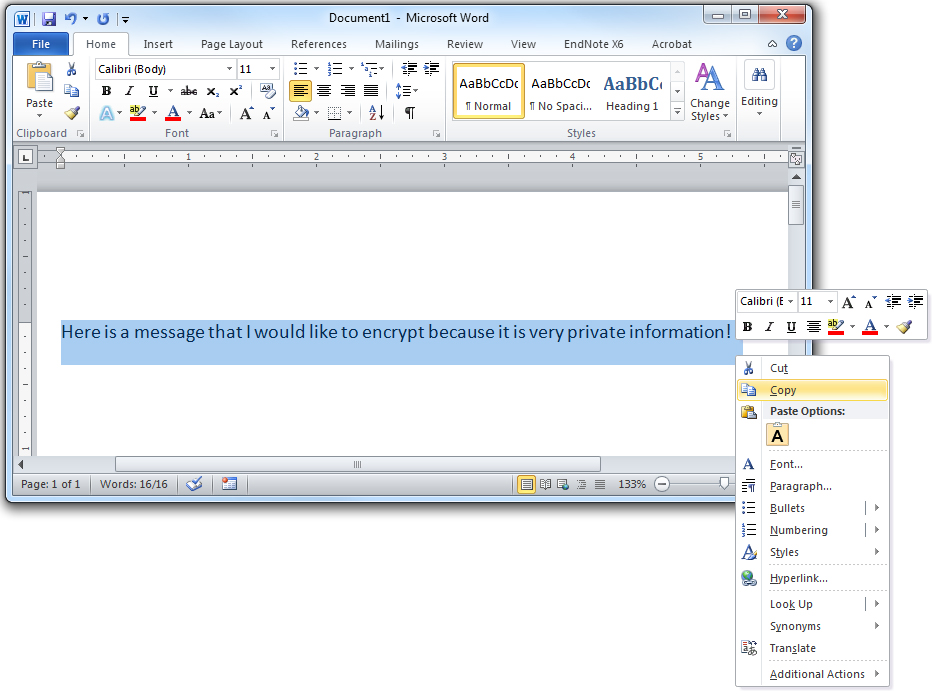Toggle Underline on the mini toolbar

pos(791,327)
